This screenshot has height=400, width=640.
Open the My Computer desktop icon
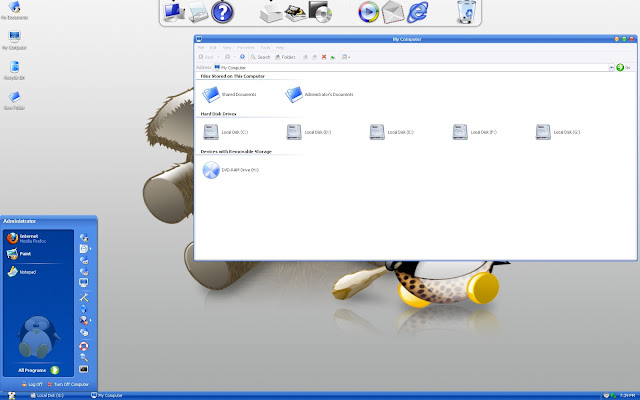14,40
